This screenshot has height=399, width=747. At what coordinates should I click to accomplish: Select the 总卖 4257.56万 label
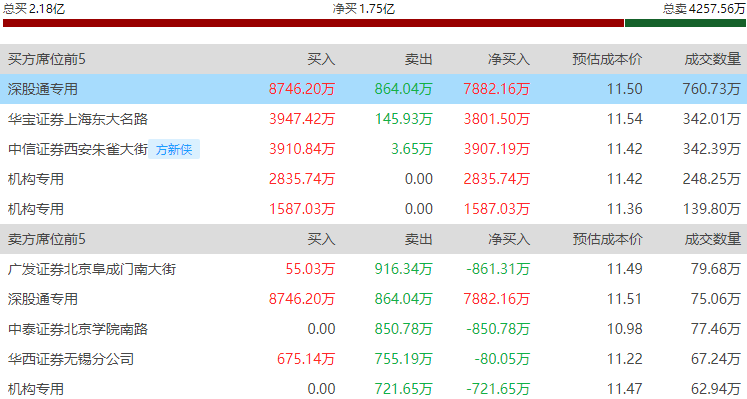704,9
